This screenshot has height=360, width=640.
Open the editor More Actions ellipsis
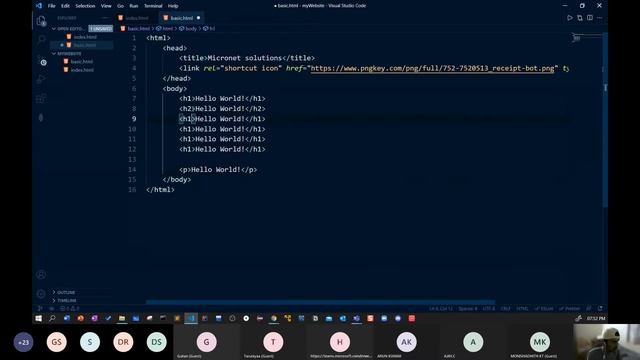tap(600, 18)
